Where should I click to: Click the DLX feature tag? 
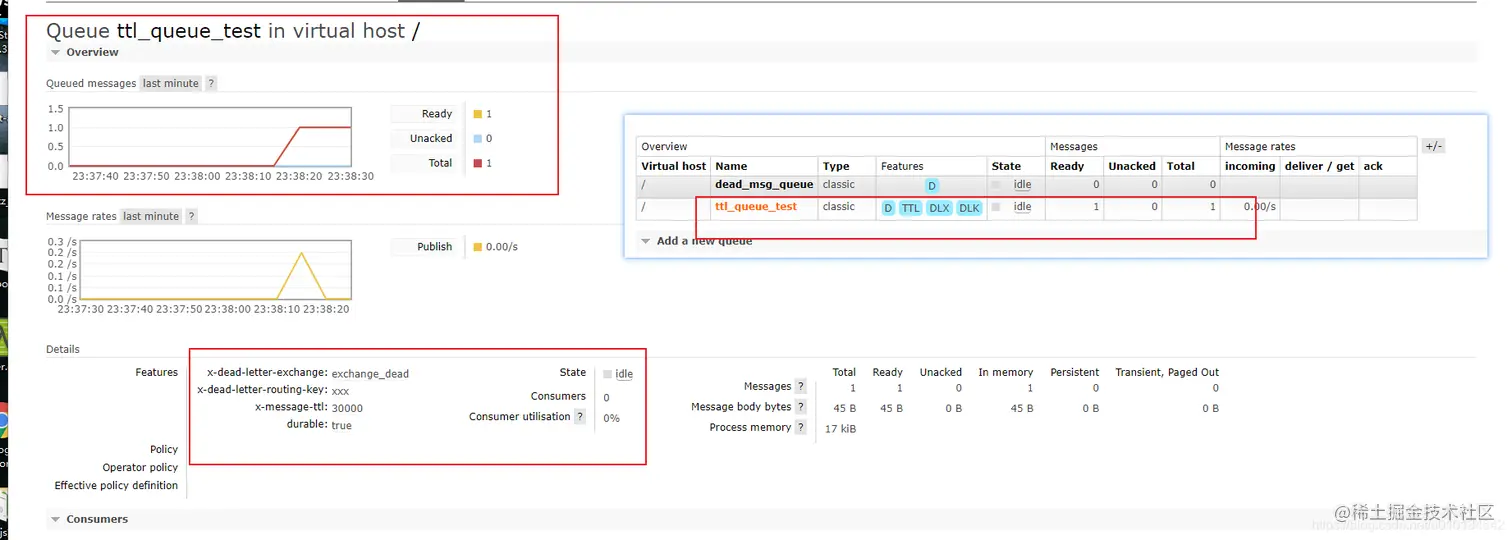pyautogui.click(x=939, y=208)
